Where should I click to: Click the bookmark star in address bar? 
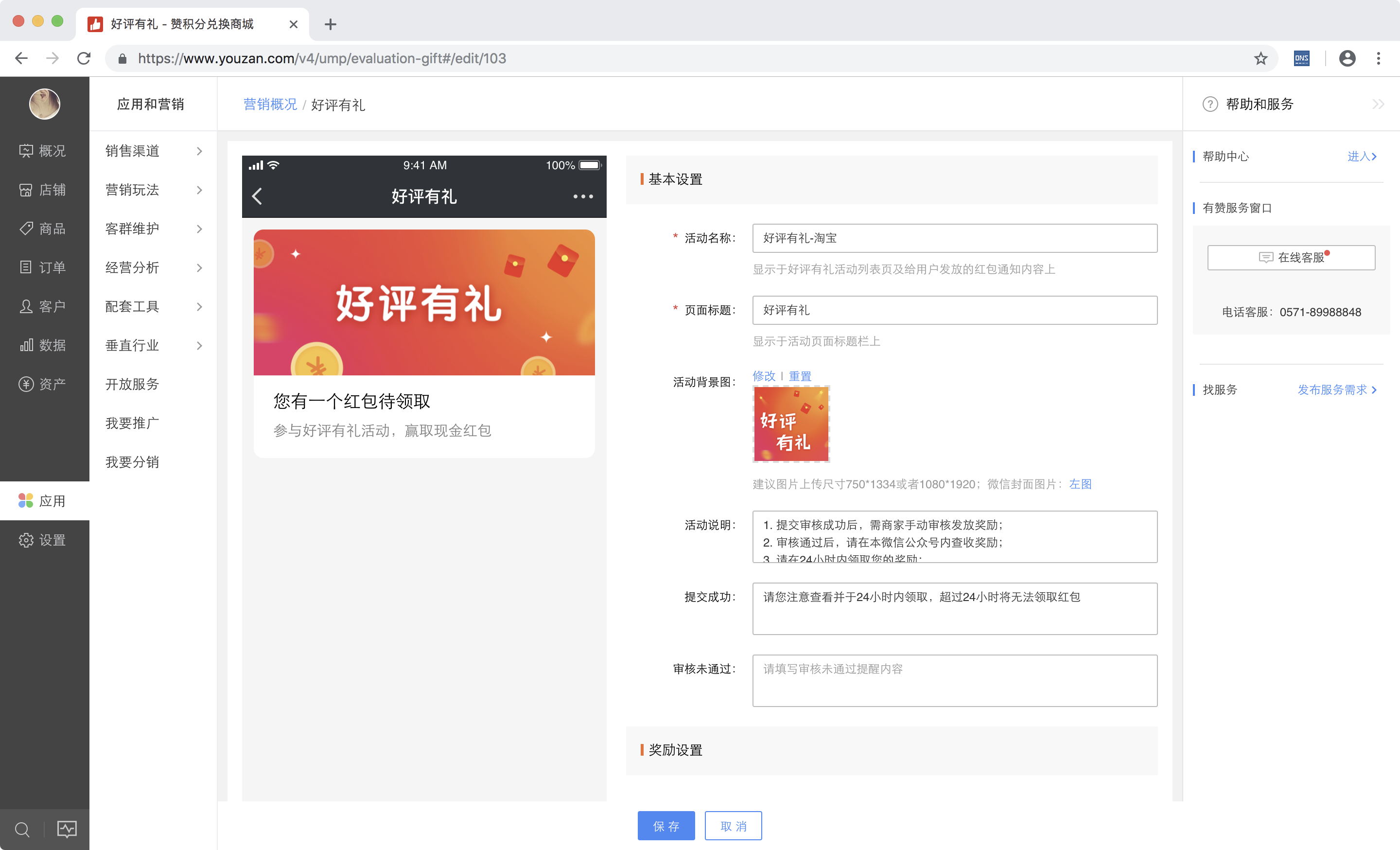coord(1261,58)
